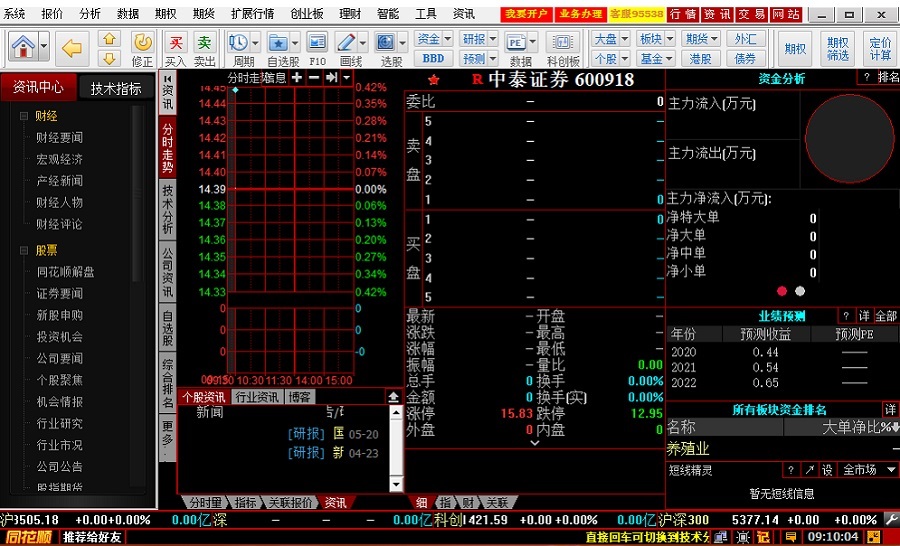Viewport: 900px width, 546px height.
Task: Click the 我要开户 button
Action: [526, 14]
